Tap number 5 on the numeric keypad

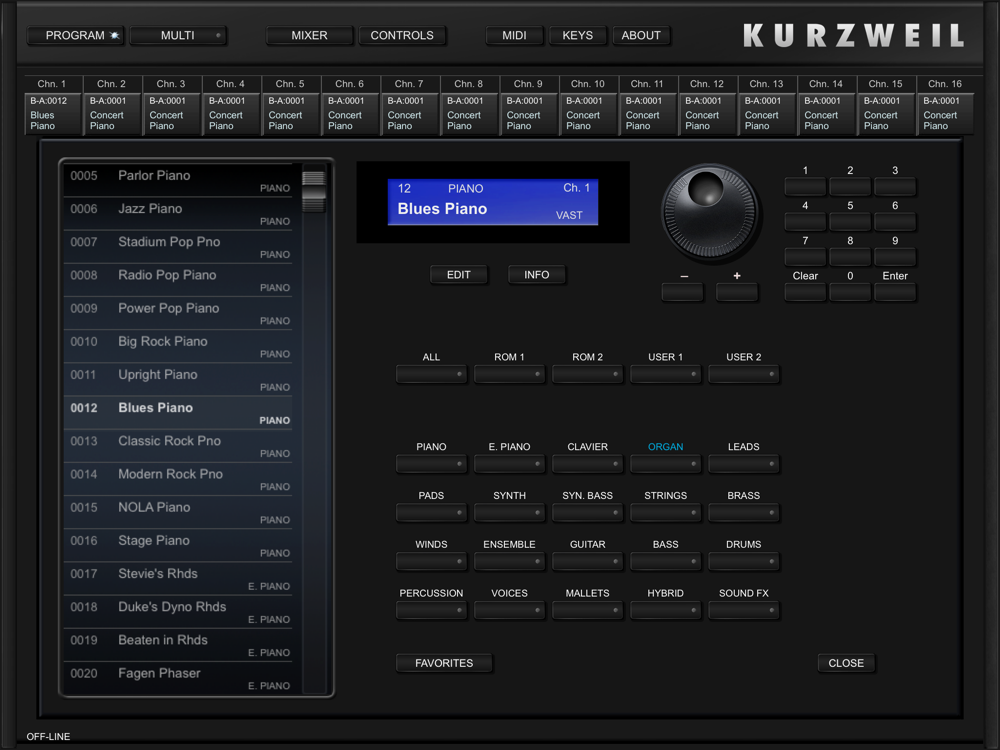[850, 222]
